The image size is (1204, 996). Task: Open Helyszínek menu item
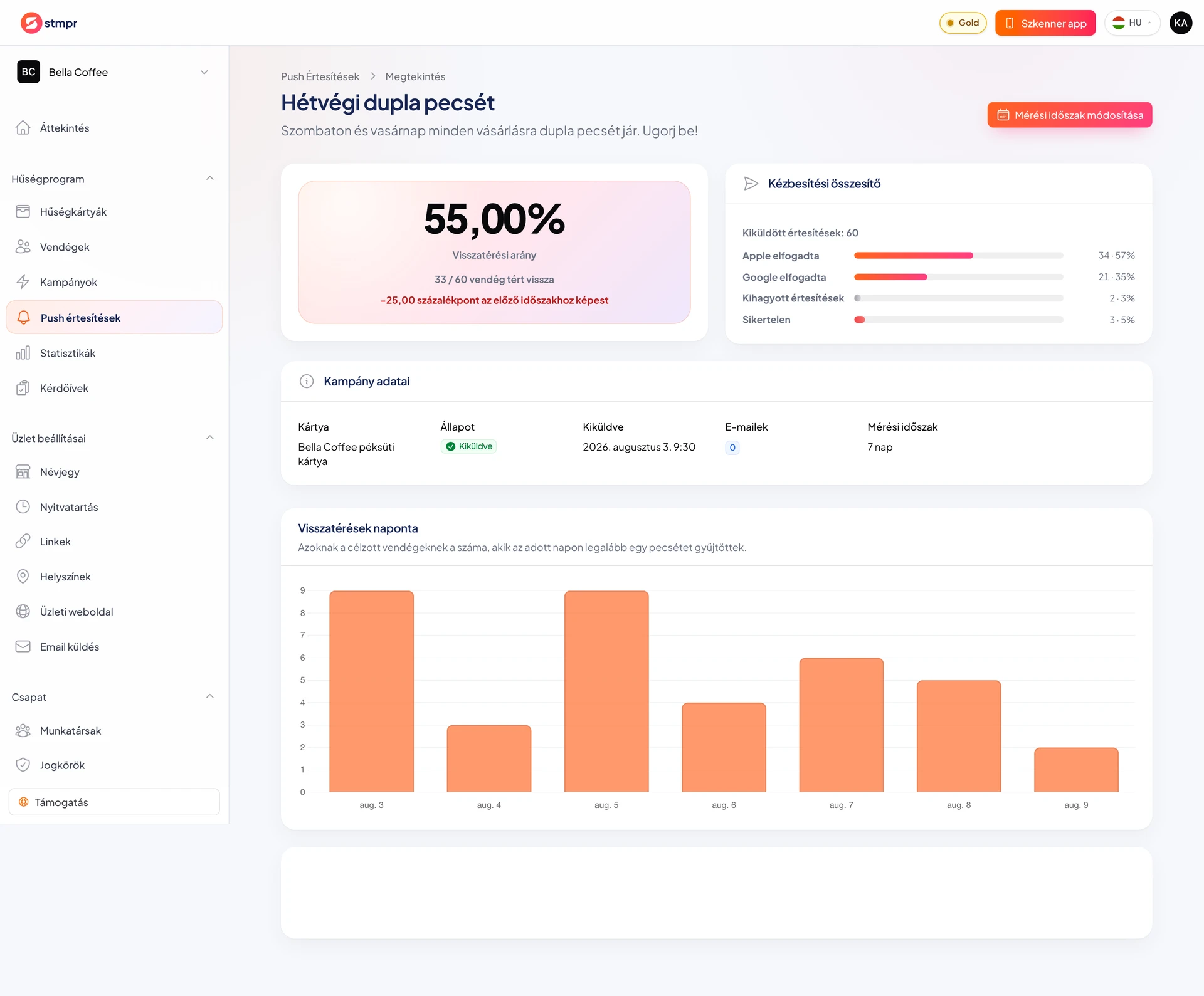[114, 577]
